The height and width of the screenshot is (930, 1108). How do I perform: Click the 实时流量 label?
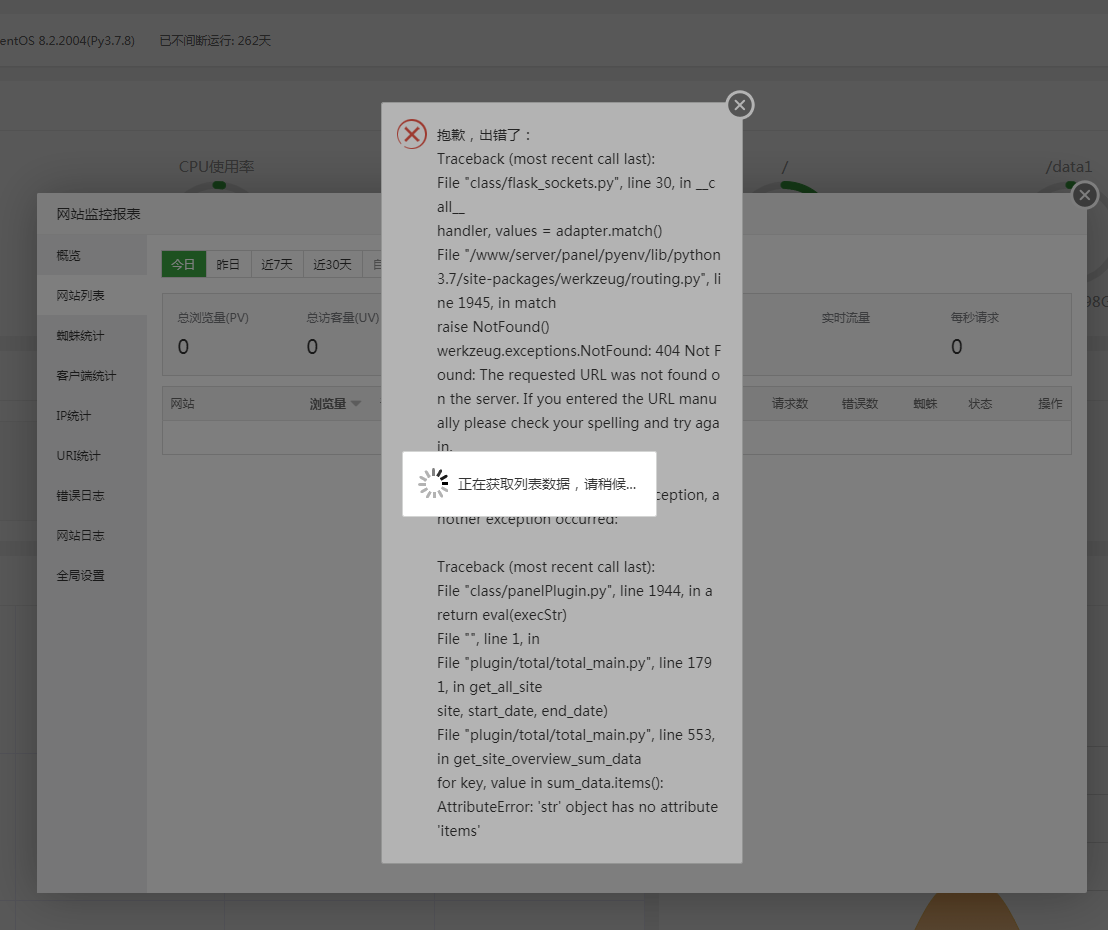click(x=845, y=317)
